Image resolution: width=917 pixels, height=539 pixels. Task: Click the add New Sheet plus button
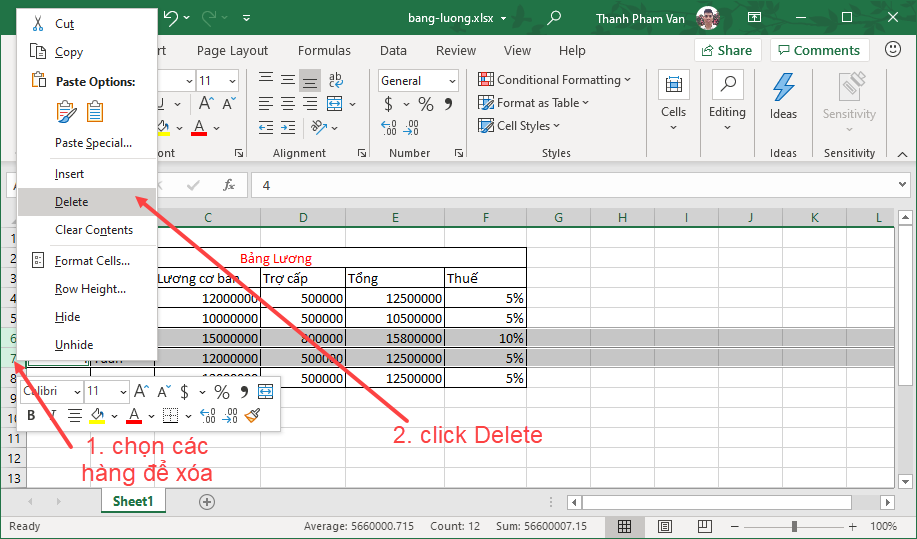(x=206, y=502)
